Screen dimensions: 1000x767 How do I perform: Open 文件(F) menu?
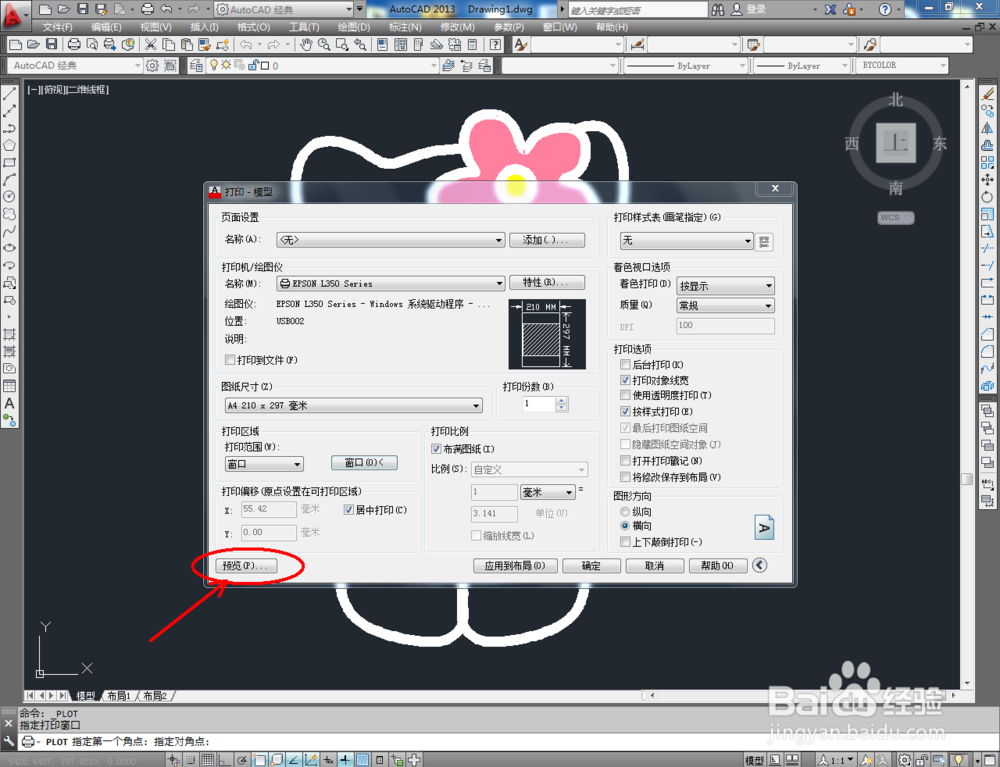coord(57,27)
